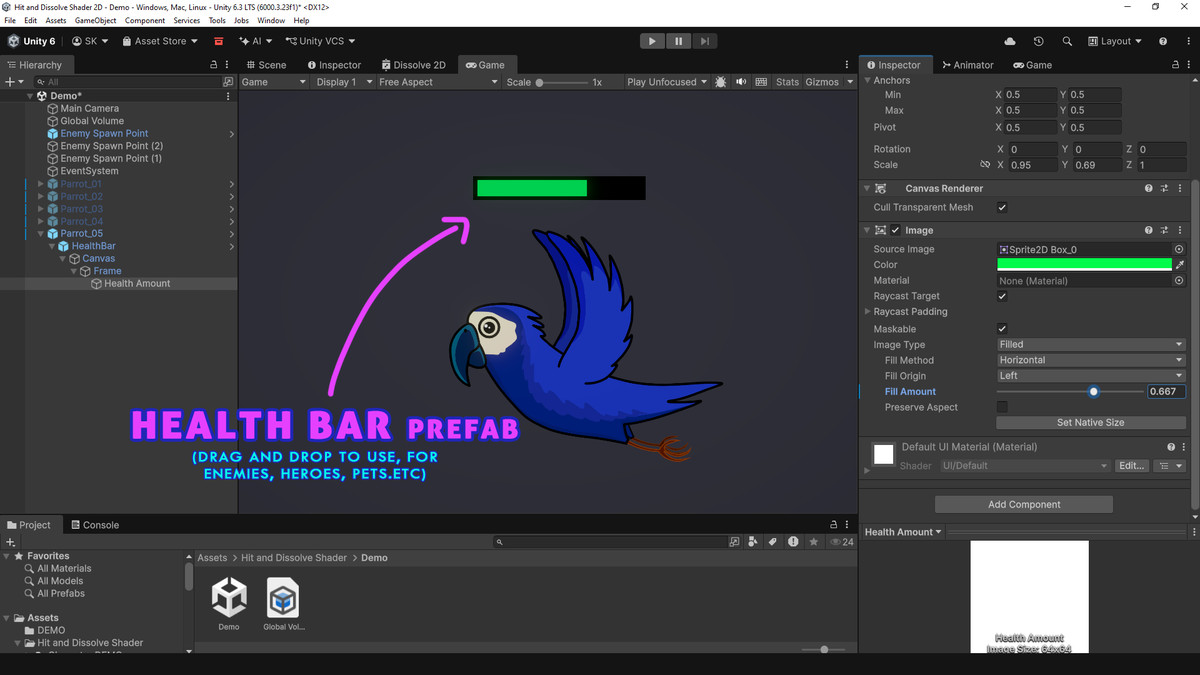Click the Color eyedropper icon
Viewport: 1200px width, 675px height.
tap(1180, 265)
